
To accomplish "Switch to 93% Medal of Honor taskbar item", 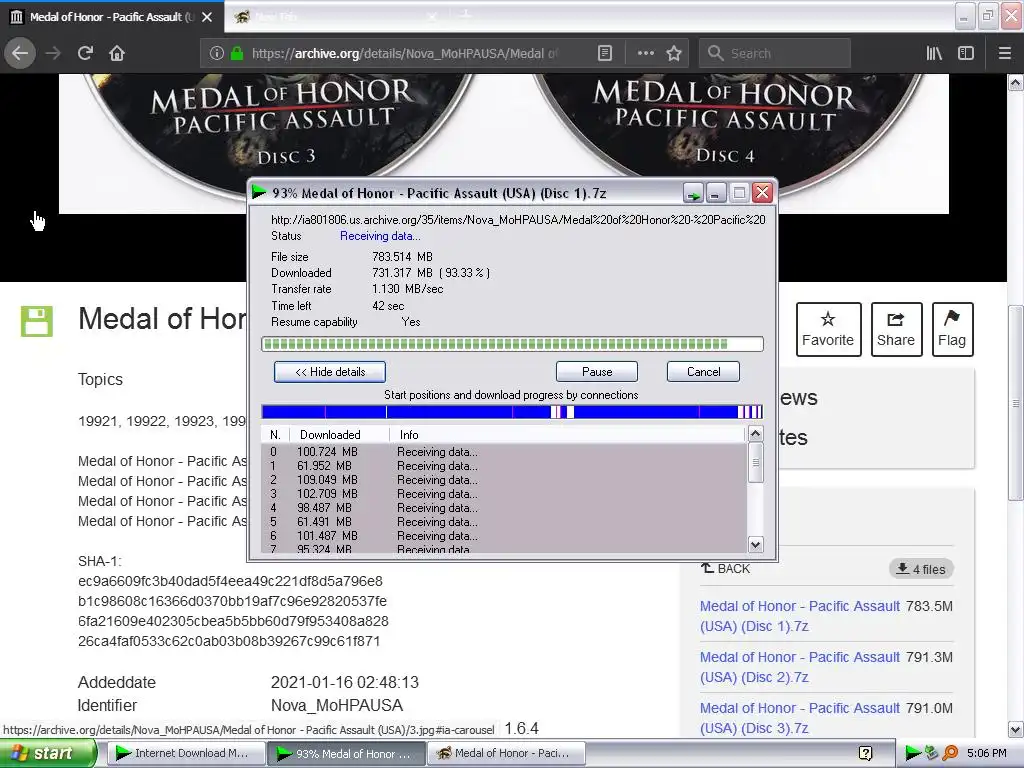I will click(347, 753).
